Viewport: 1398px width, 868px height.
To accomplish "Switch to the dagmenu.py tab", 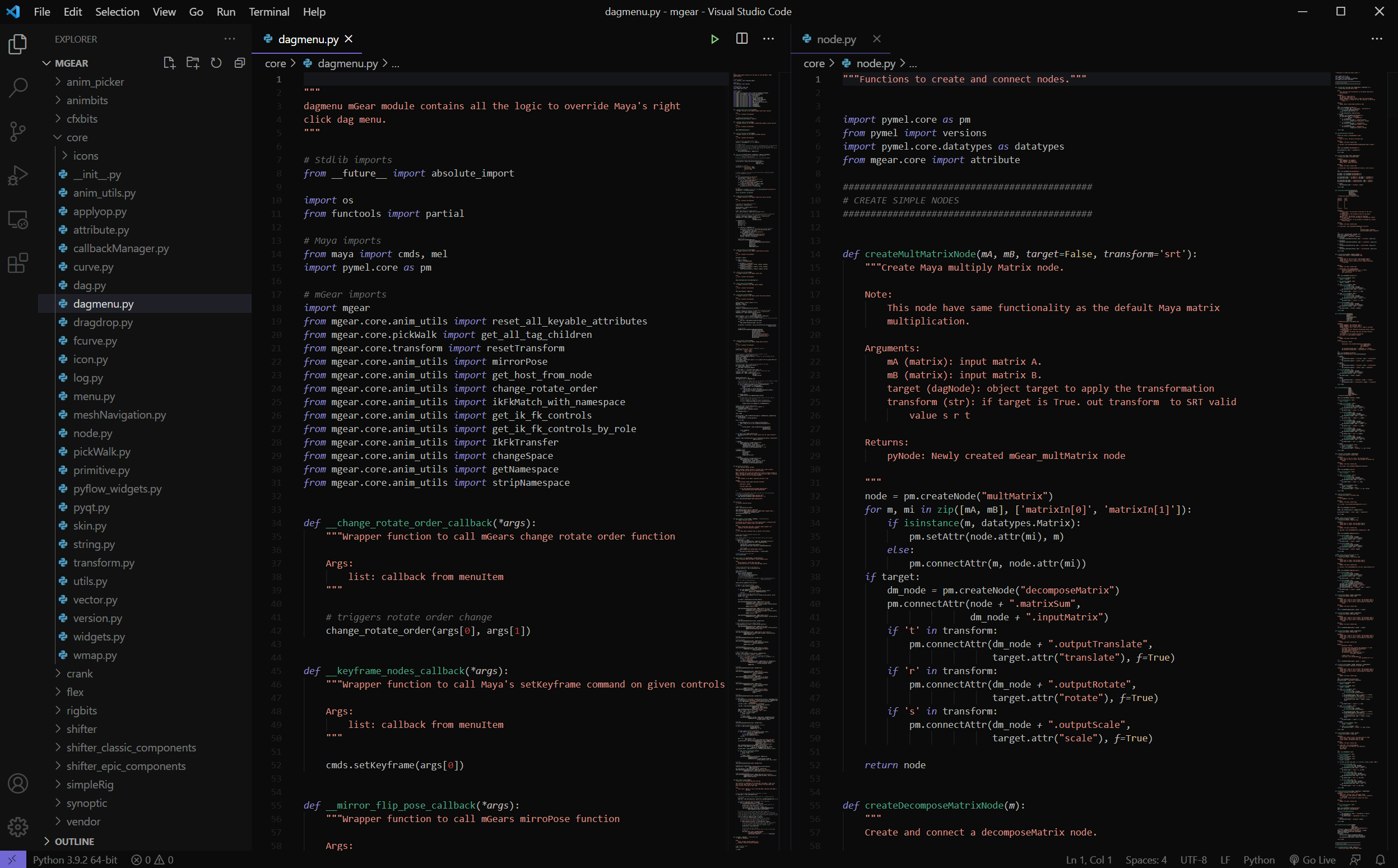I will [x=308, y=39].
